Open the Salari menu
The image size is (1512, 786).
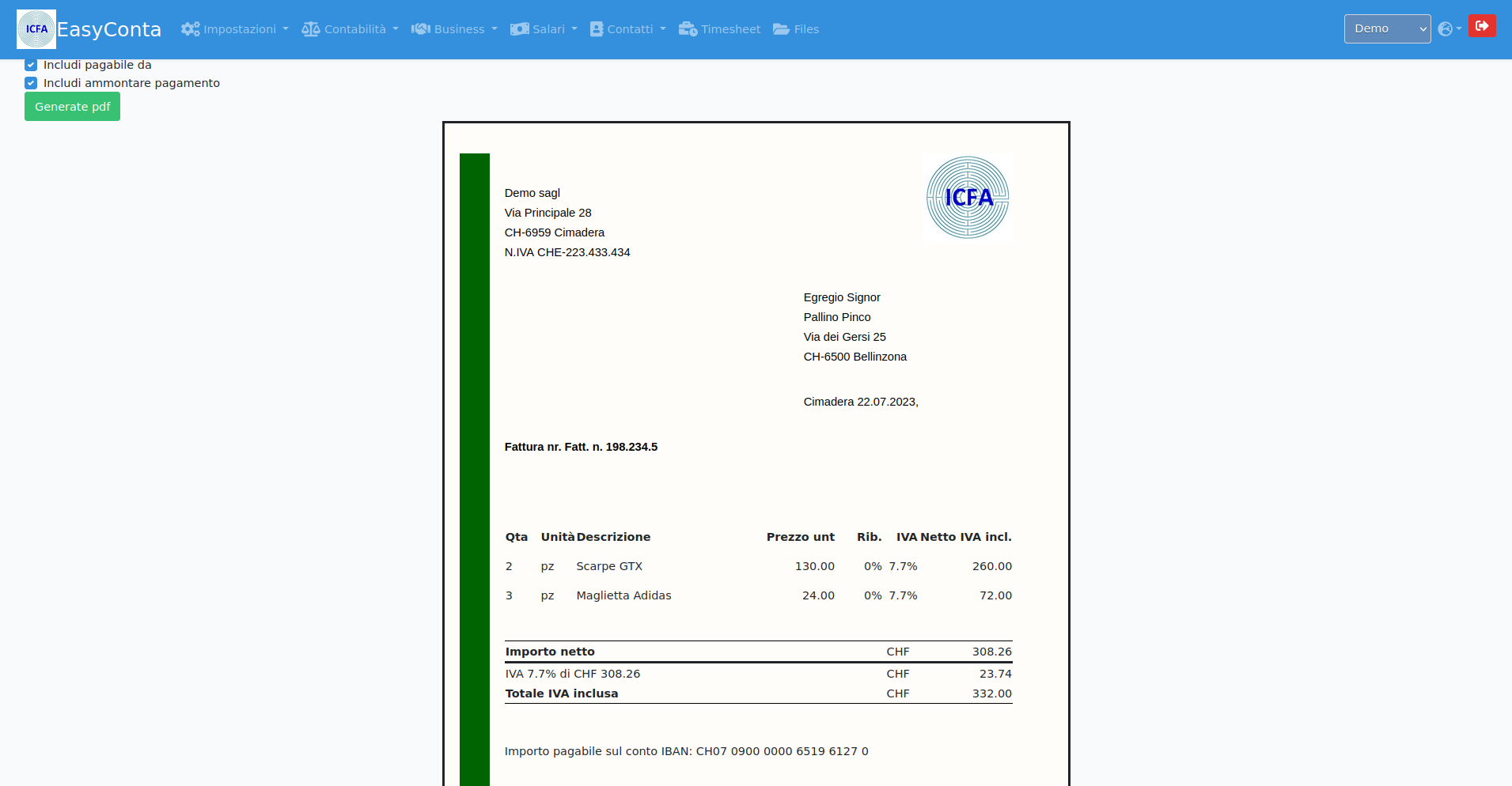coord(544,29)
